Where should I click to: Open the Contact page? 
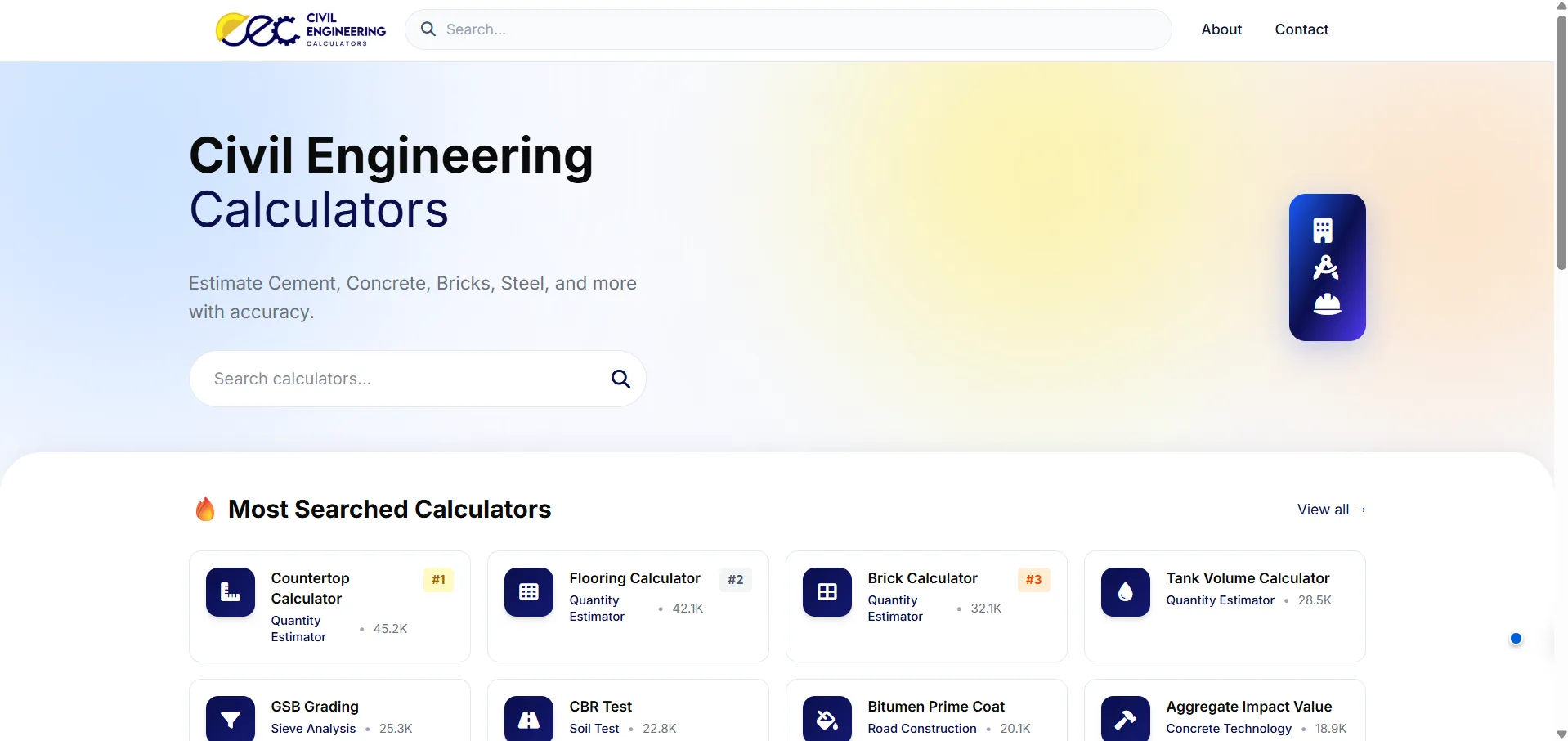(1301, 29)
